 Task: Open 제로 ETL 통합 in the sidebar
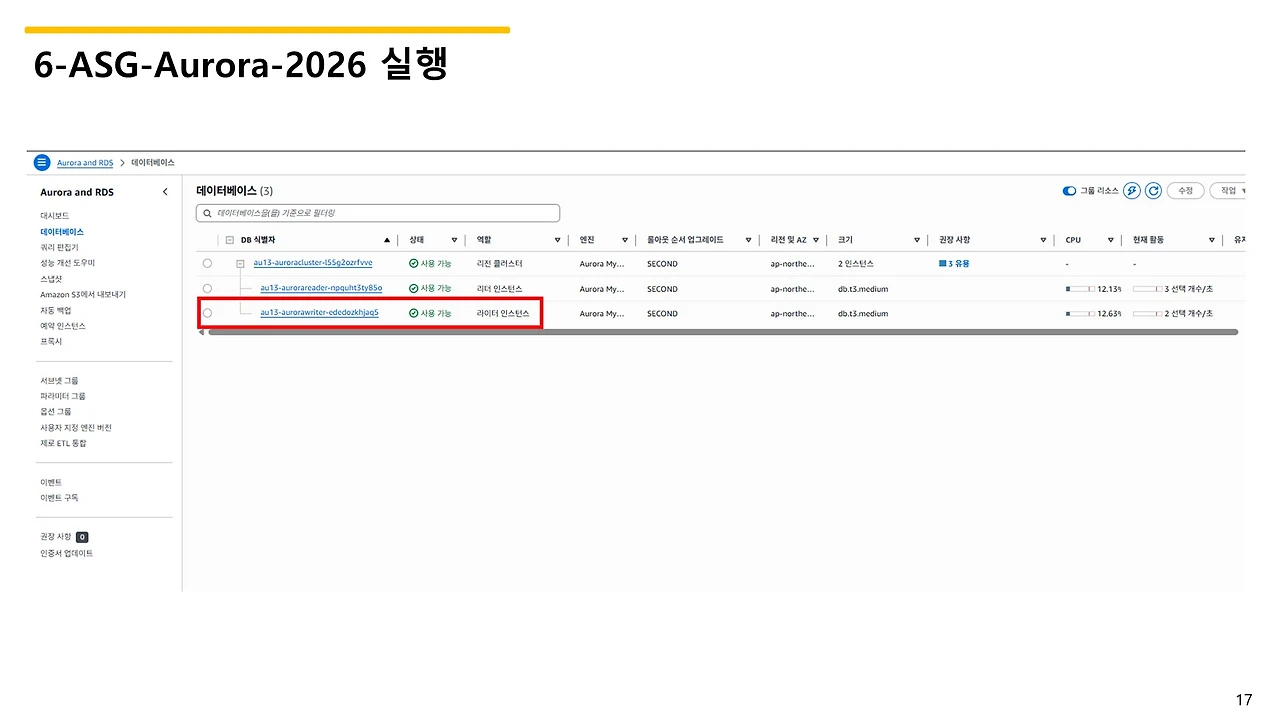click(63, 443)
